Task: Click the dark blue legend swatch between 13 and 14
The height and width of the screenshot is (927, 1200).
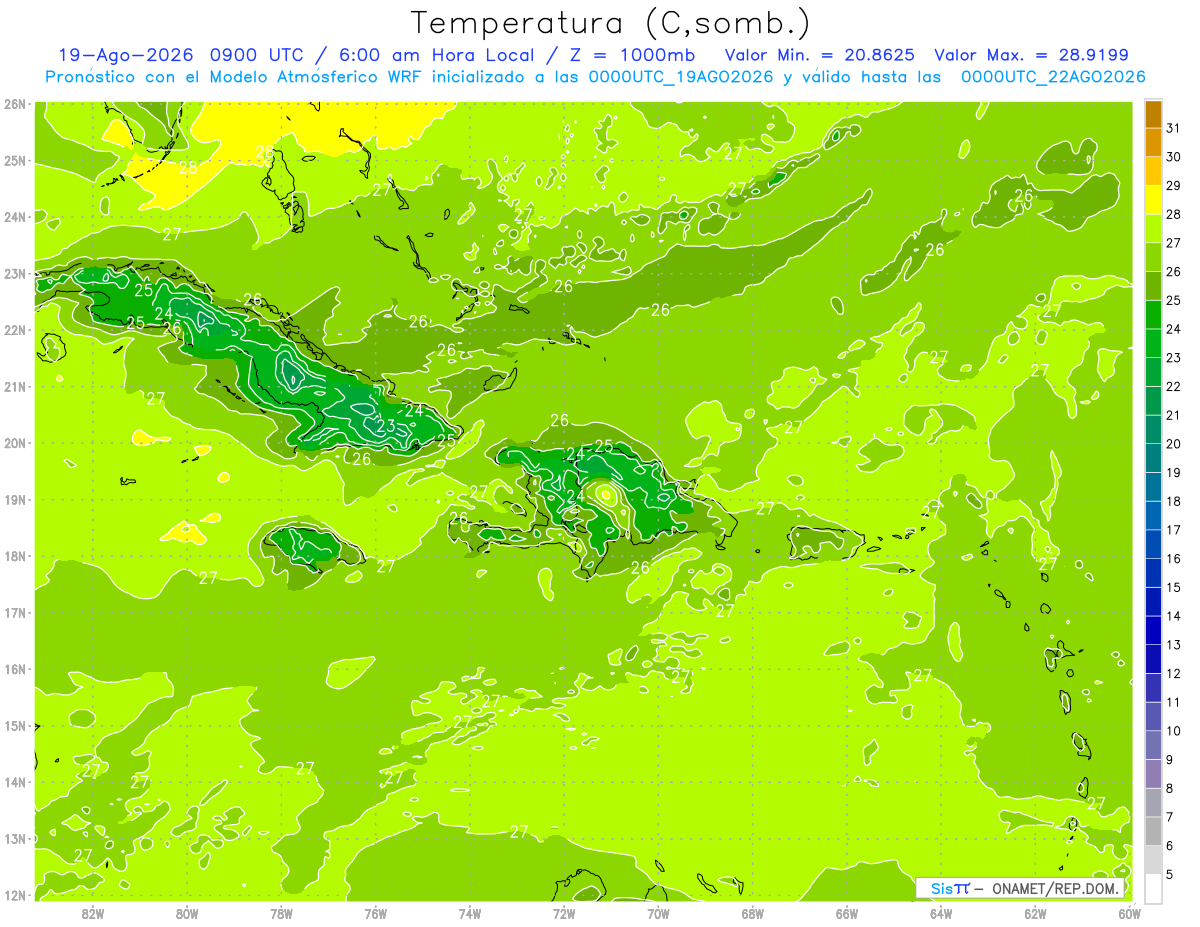Action: click(1153, 630)
